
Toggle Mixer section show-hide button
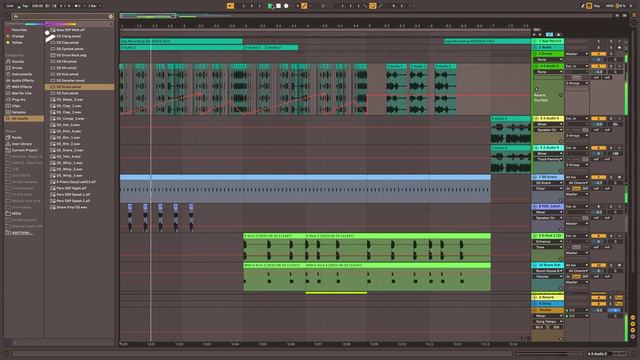633,330
